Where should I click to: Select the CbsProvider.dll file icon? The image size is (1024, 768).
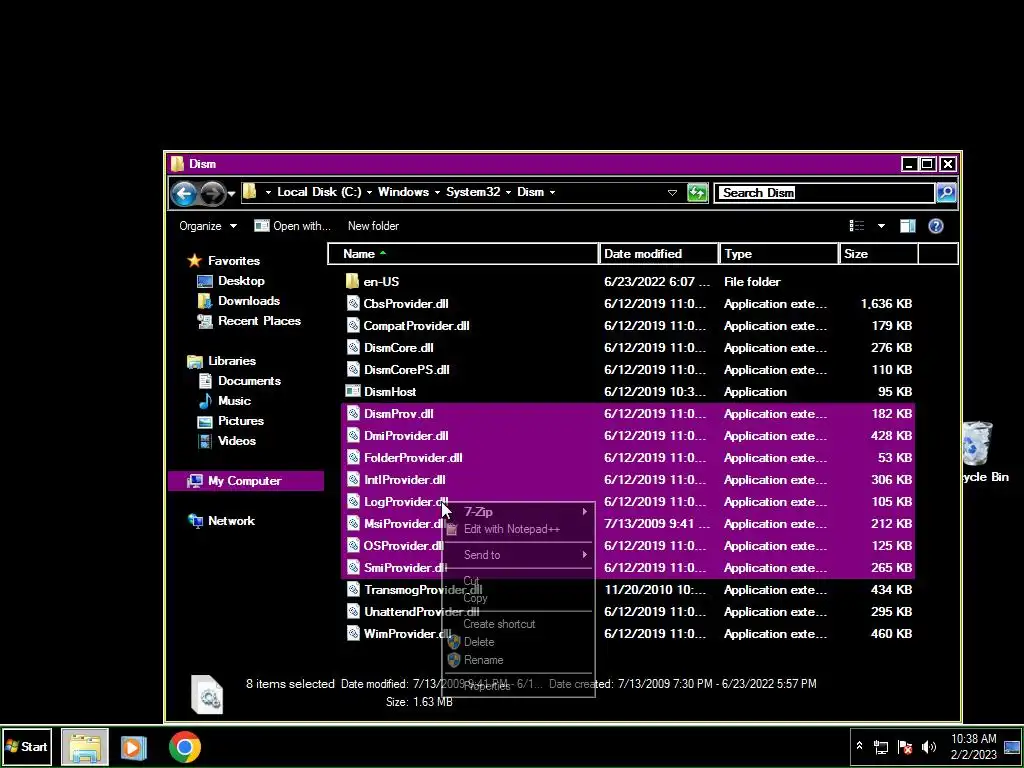[353, 304]
